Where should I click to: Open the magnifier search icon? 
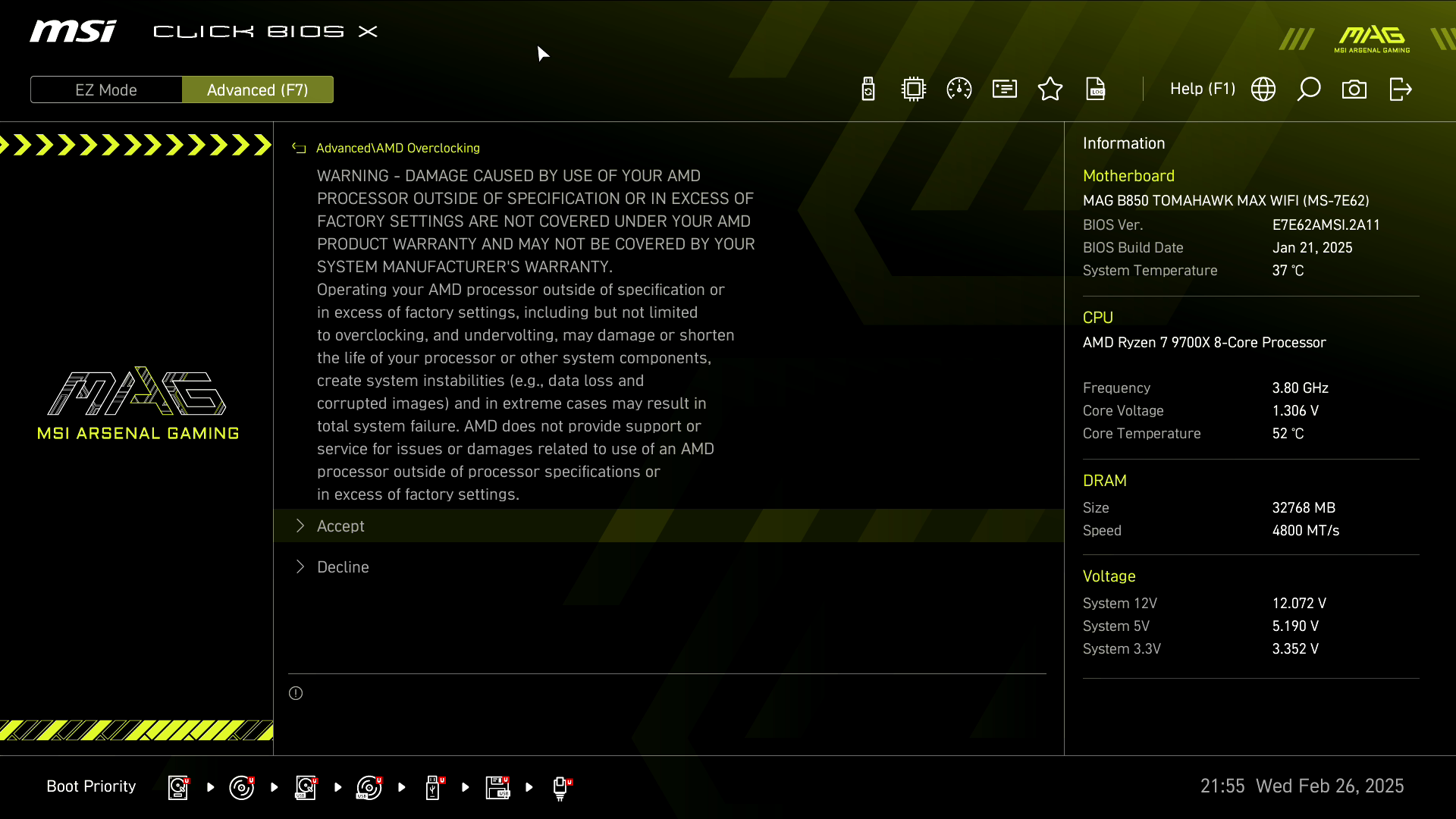(1309, 89)
